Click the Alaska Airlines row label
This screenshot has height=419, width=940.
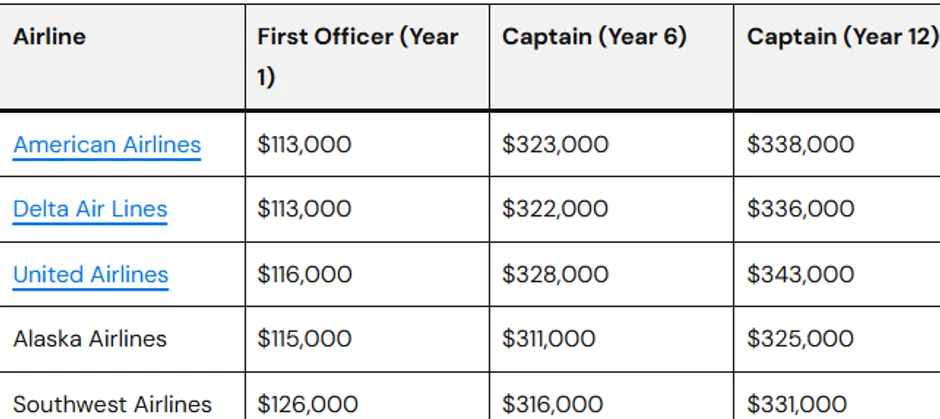point(90,339)
